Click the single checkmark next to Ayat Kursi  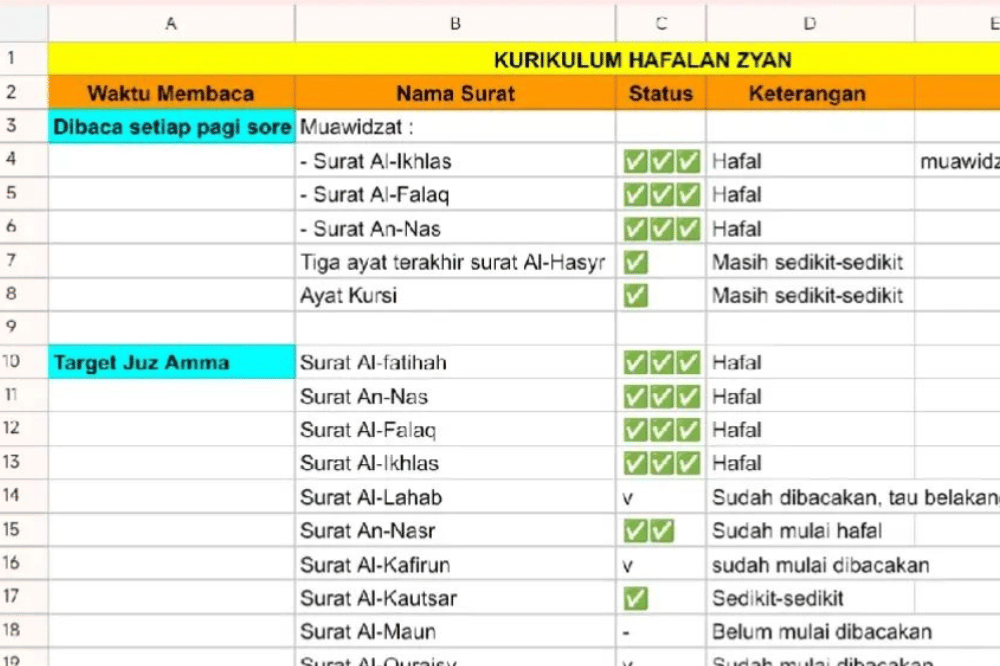pyautogui.click(x=634, y=296)
